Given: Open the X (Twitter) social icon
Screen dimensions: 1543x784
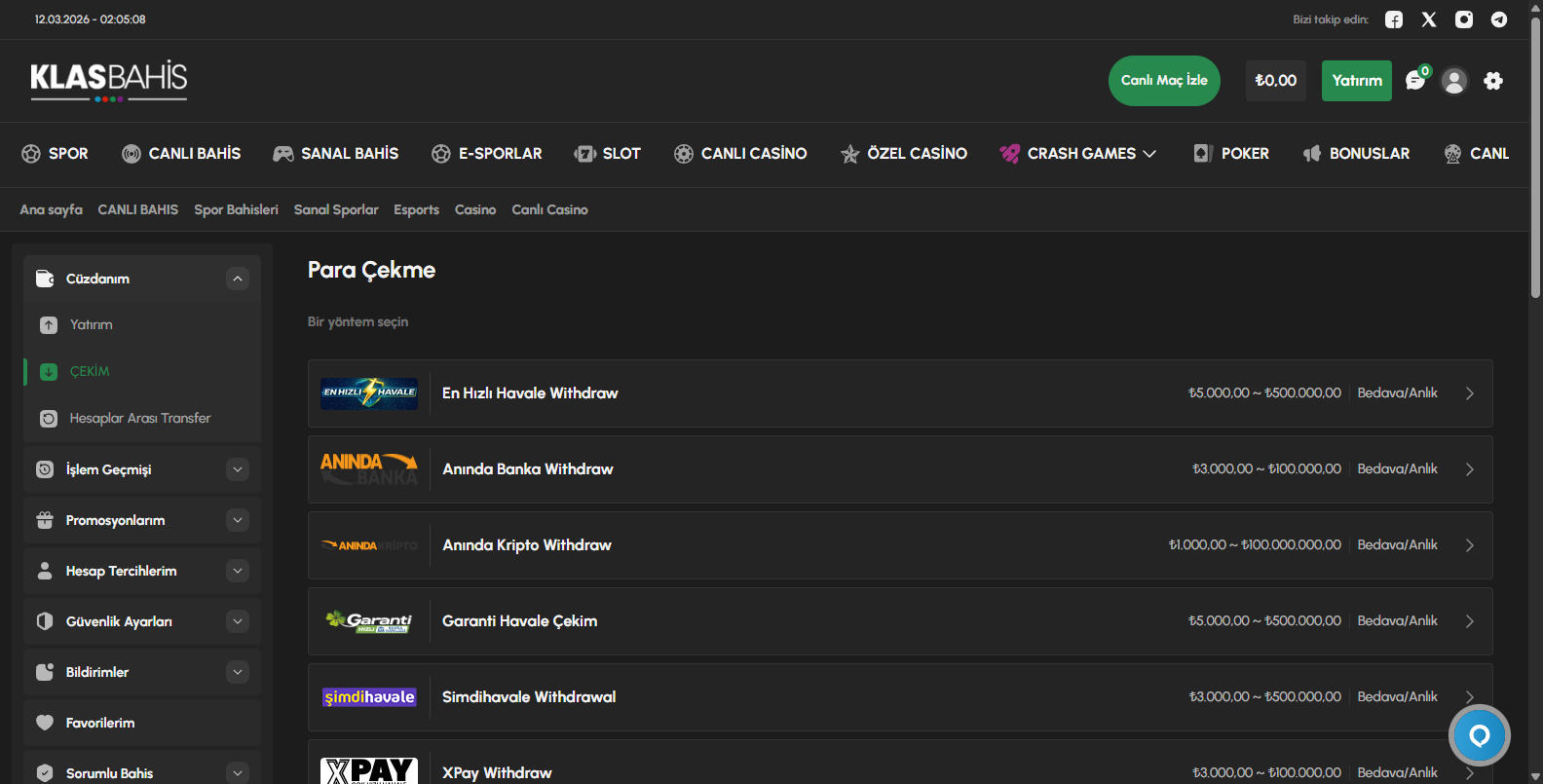Looking at the screenshot, I should pyautogui.click(x=1429, y=19).
